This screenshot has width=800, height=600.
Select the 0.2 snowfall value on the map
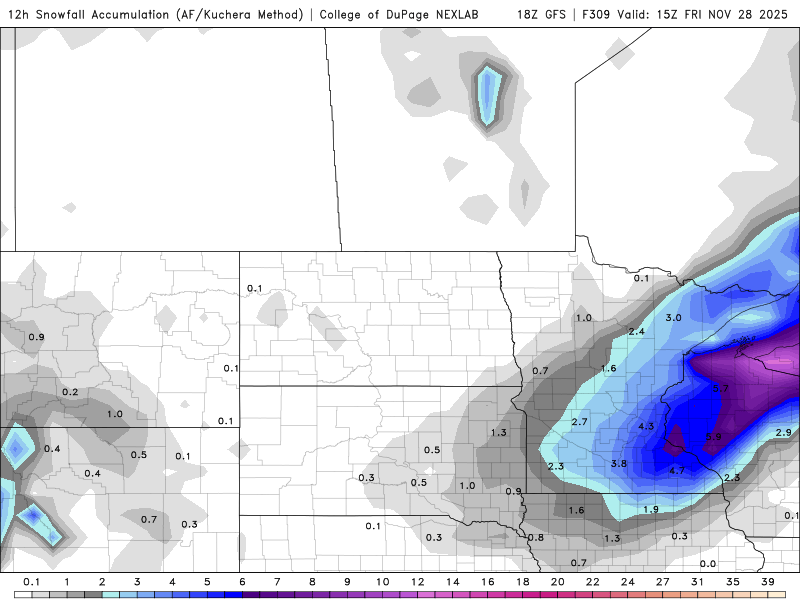pos(70,392)
